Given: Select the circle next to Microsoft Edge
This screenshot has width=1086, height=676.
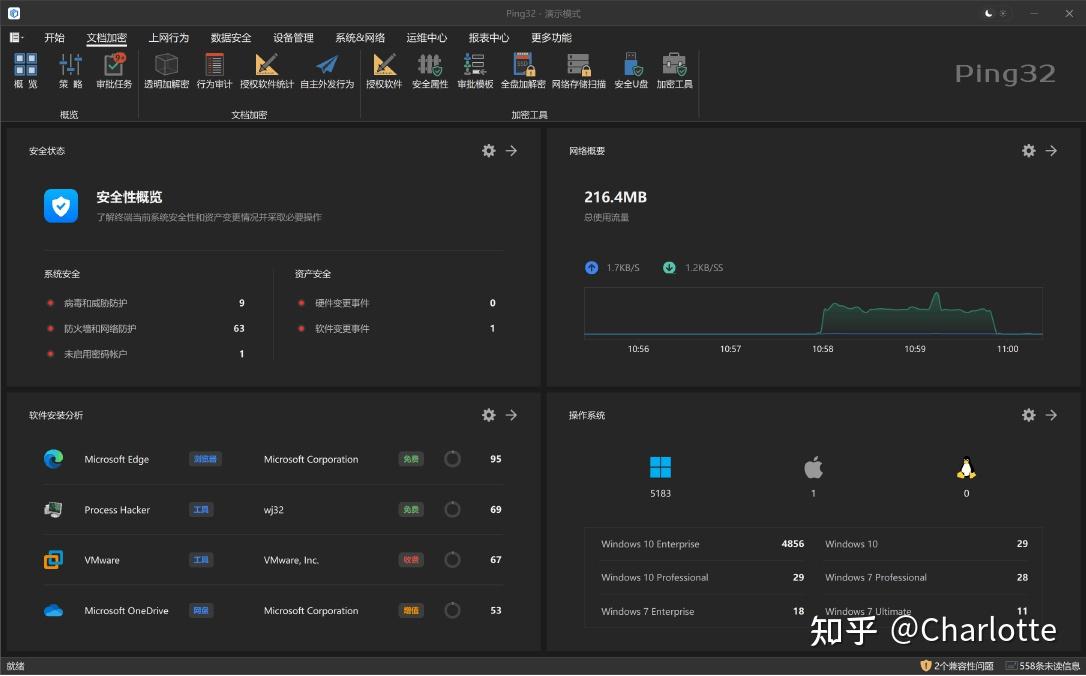Looking at the screenshot, I should (x=452, y=458).
